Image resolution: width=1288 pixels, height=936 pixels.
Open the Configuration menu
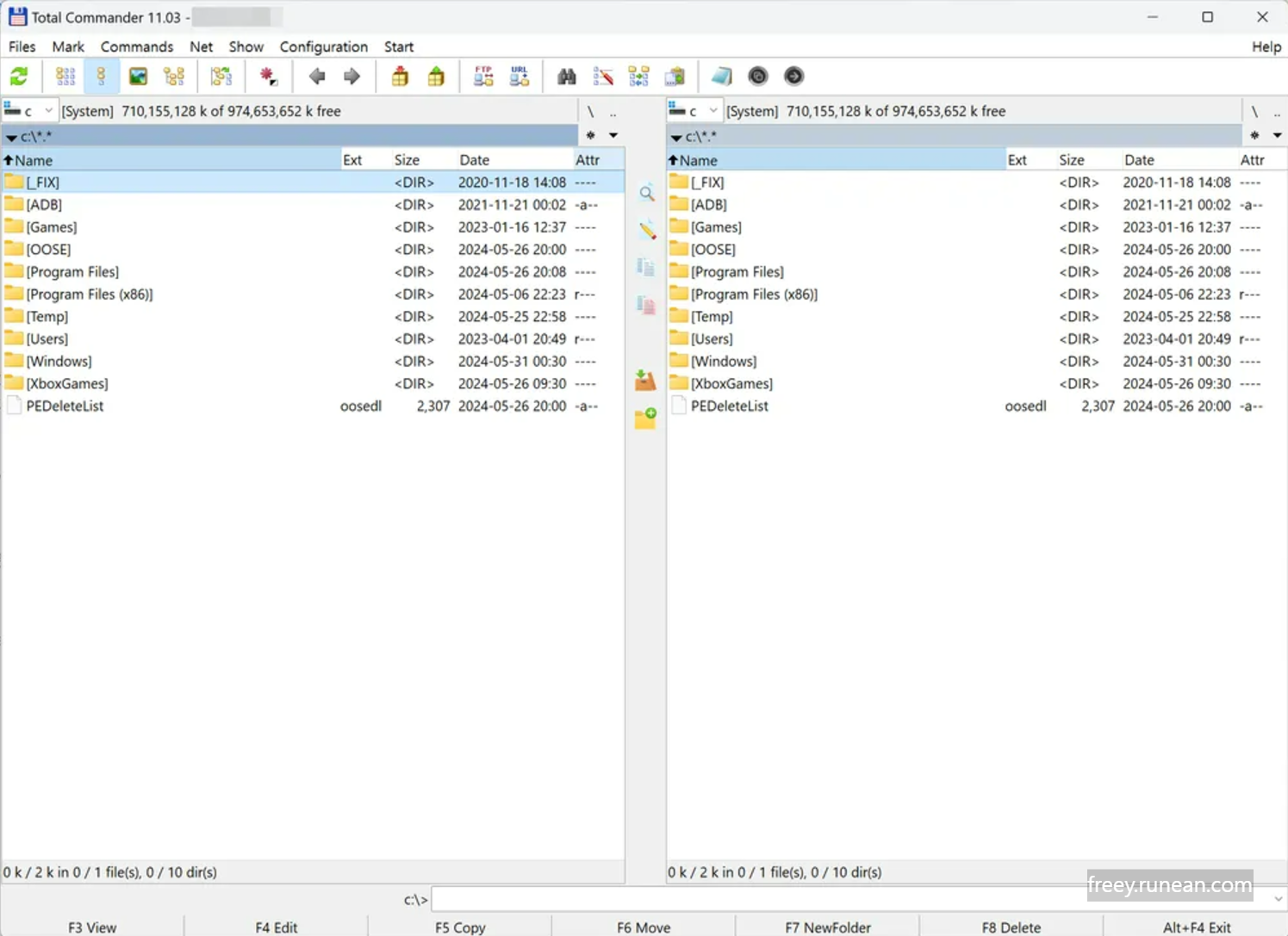(x=324, y=46)
